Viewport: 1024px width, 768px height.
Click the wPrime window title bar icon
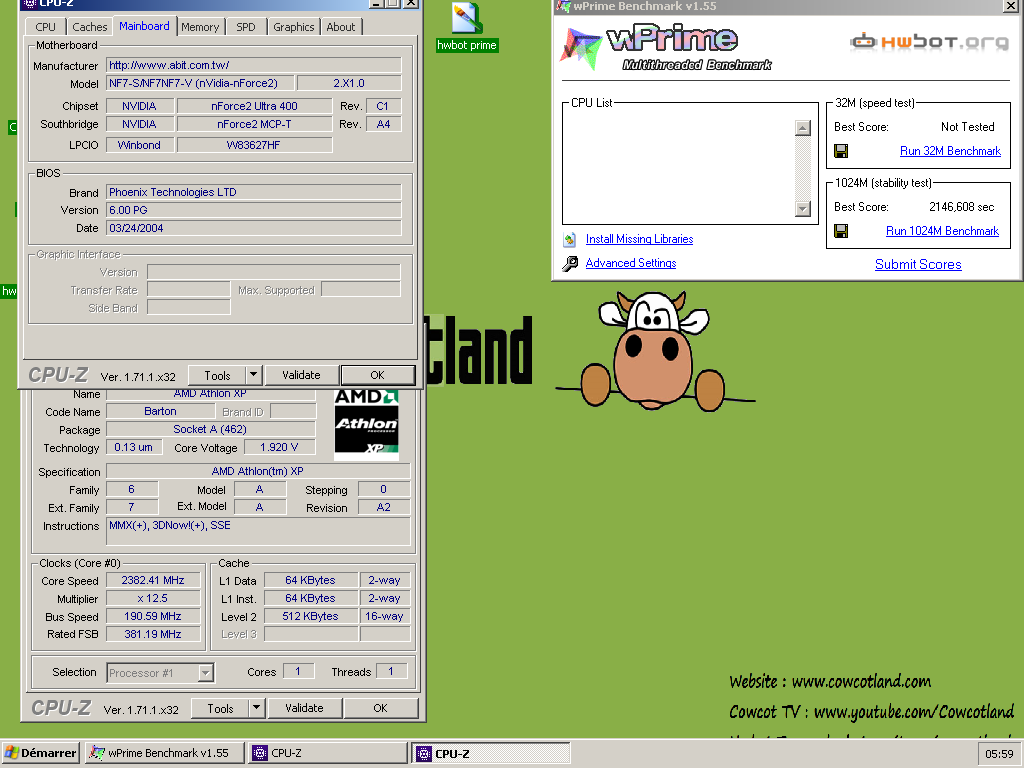(x=563, y=6)
